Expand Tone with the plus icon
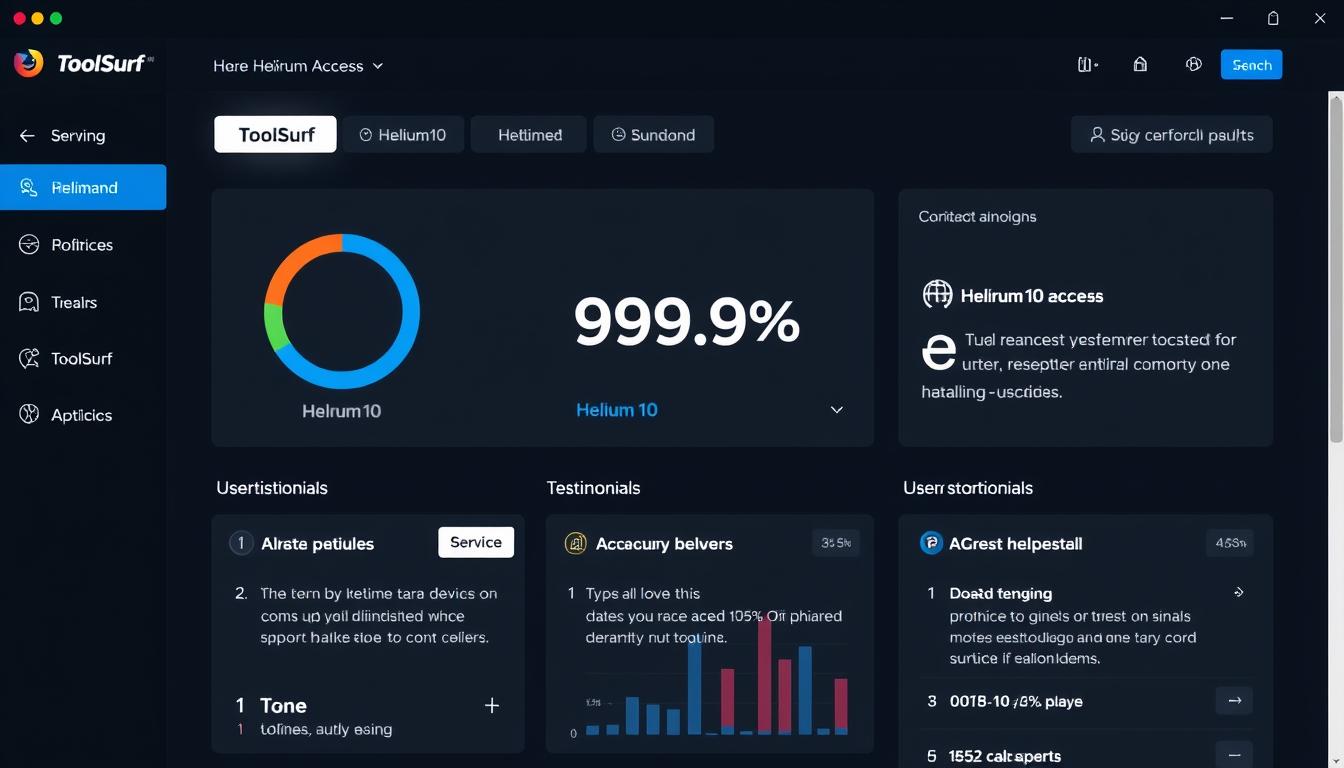Image resolution: width=1344 pixels, height=768 pixels. (x=492, y=706)
